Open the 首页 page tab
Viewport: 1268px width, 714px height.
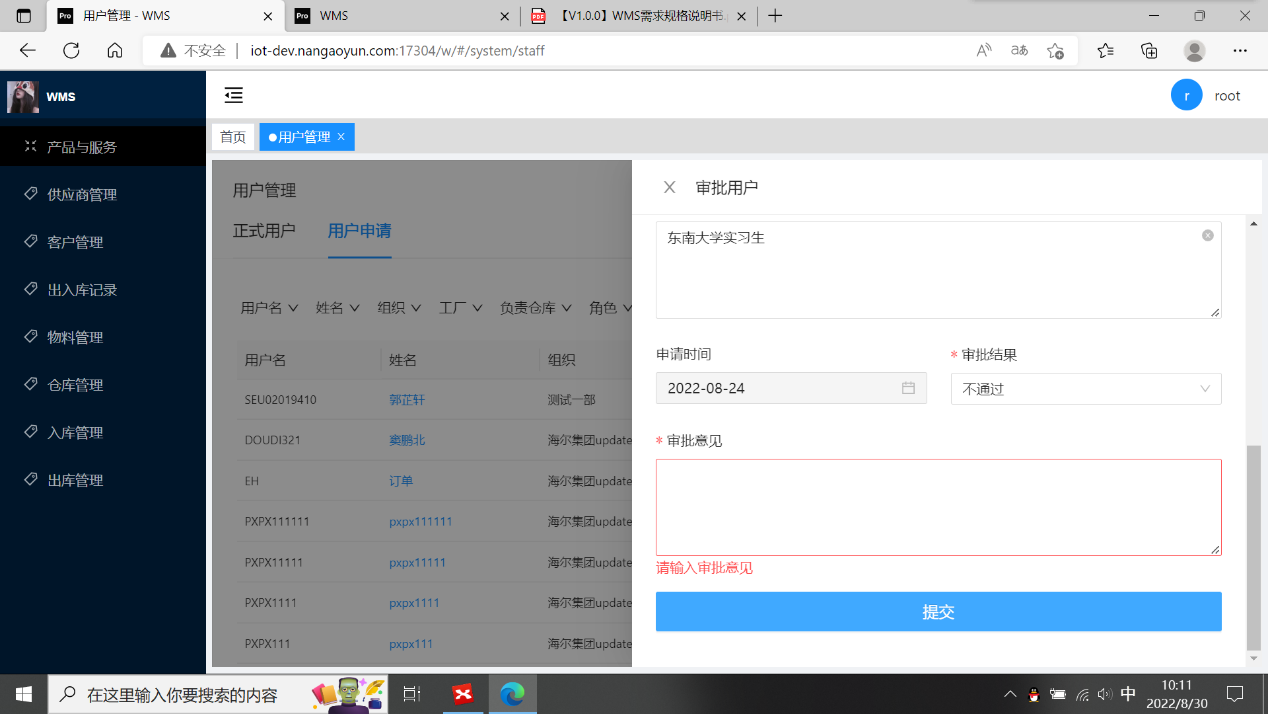click(233, 137)
